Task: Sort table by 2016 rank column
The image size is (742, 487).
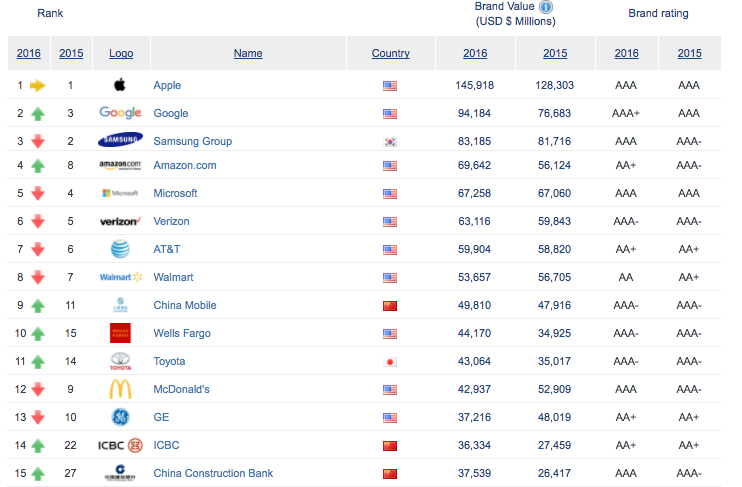Action: (29, 53)
